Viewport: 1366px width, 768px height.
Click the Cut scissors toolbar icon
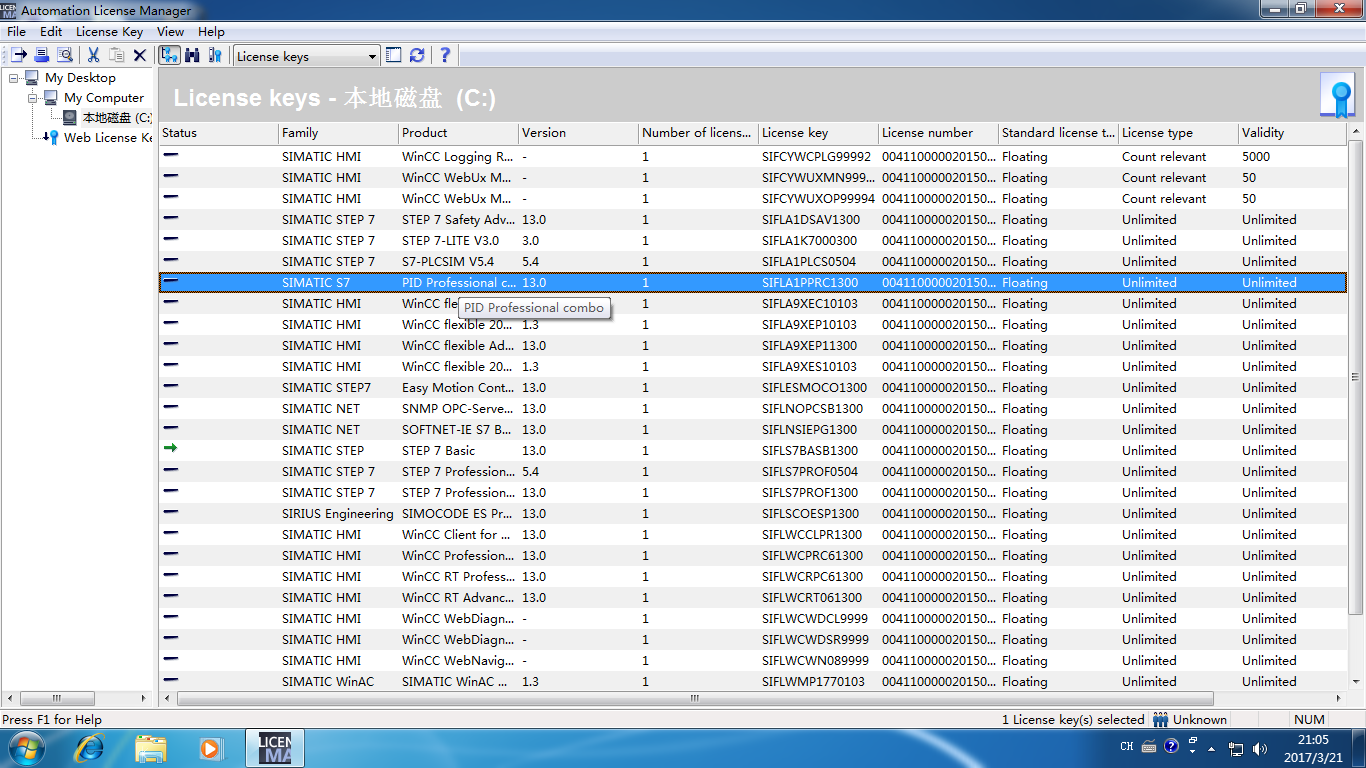93,56
